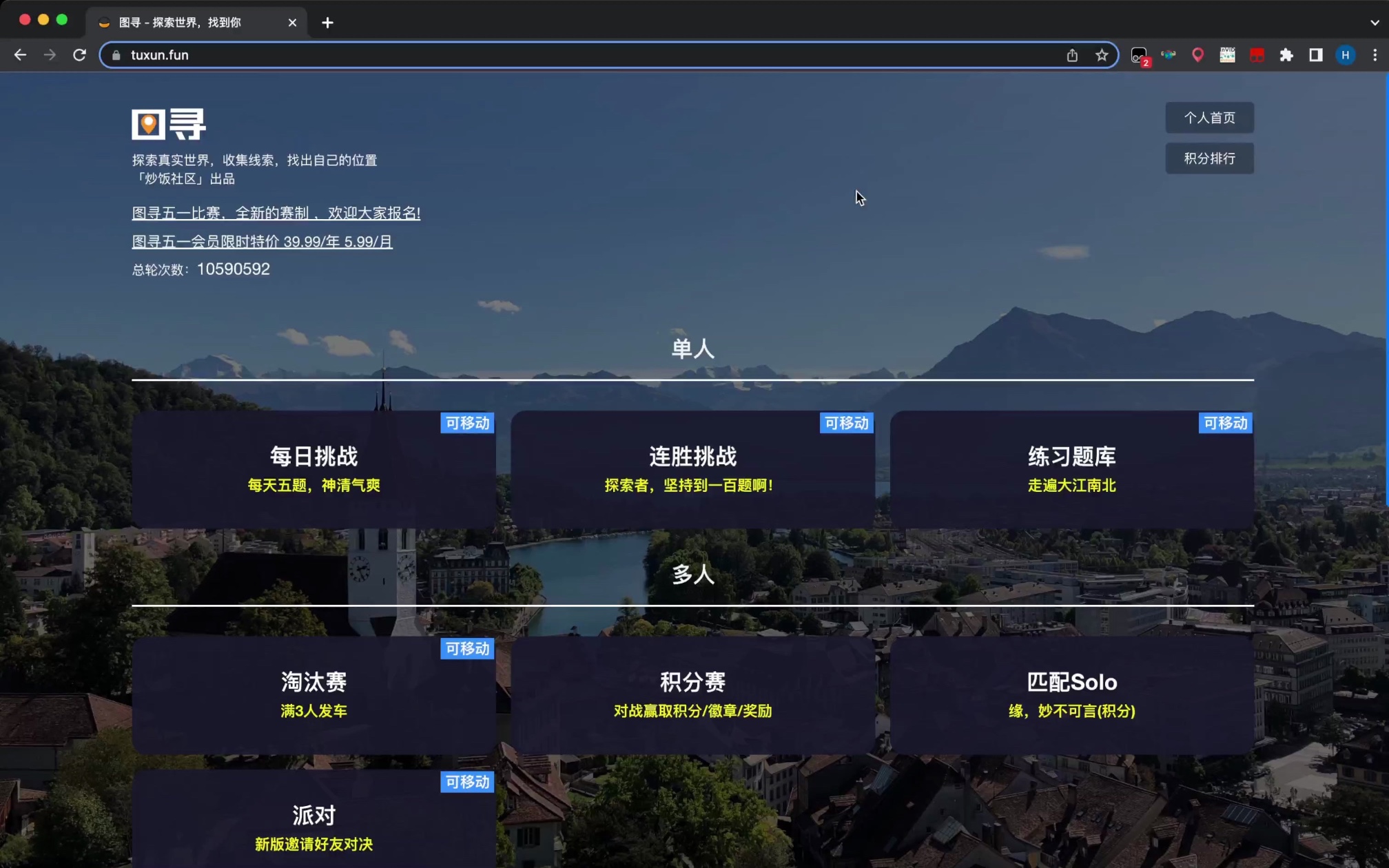This screenshot has width=1389, height=868.
Task: Click the share icon in the address bar
Action: [x=1072, y=55]
